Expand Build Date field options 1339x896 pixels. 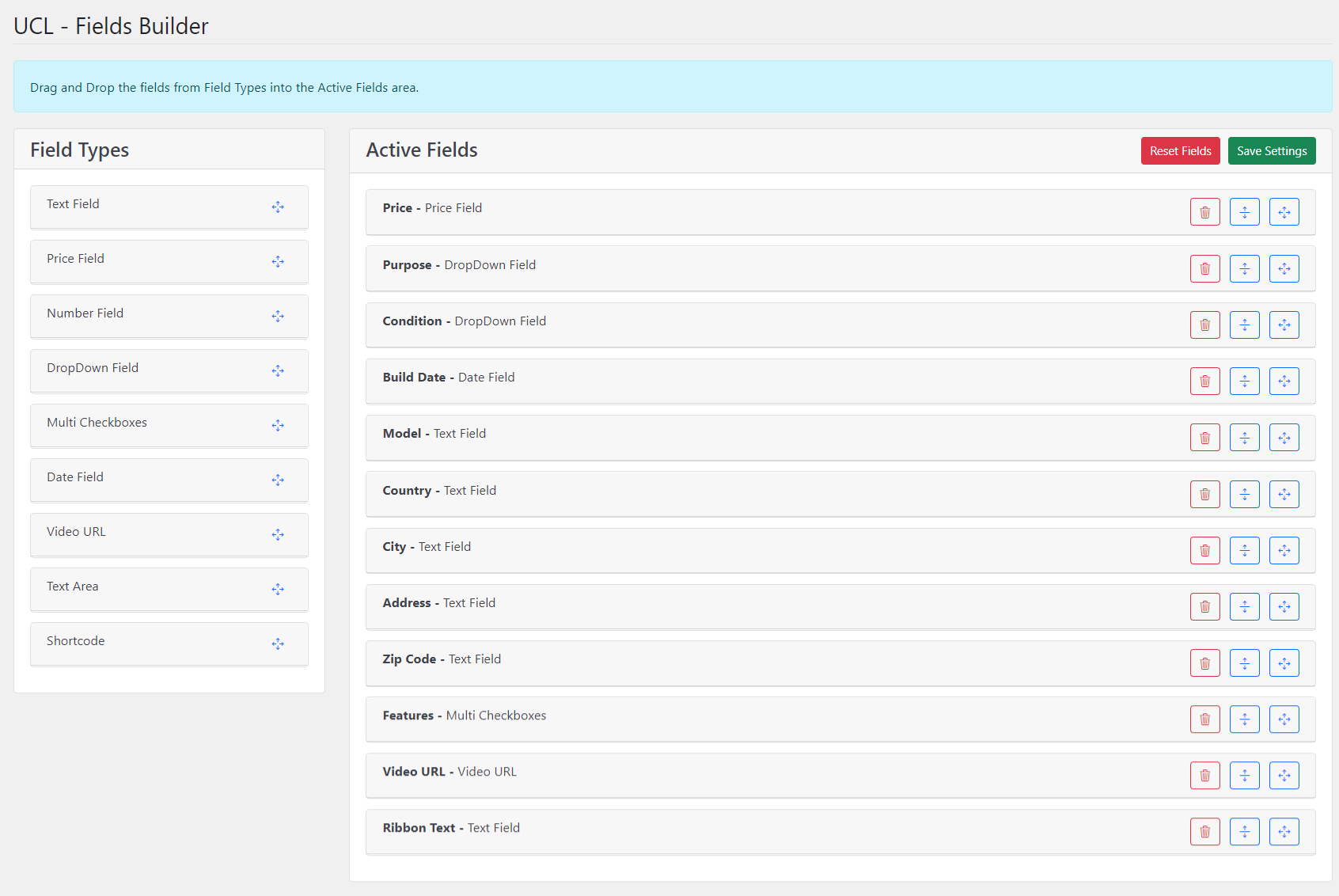(1244, 381)
